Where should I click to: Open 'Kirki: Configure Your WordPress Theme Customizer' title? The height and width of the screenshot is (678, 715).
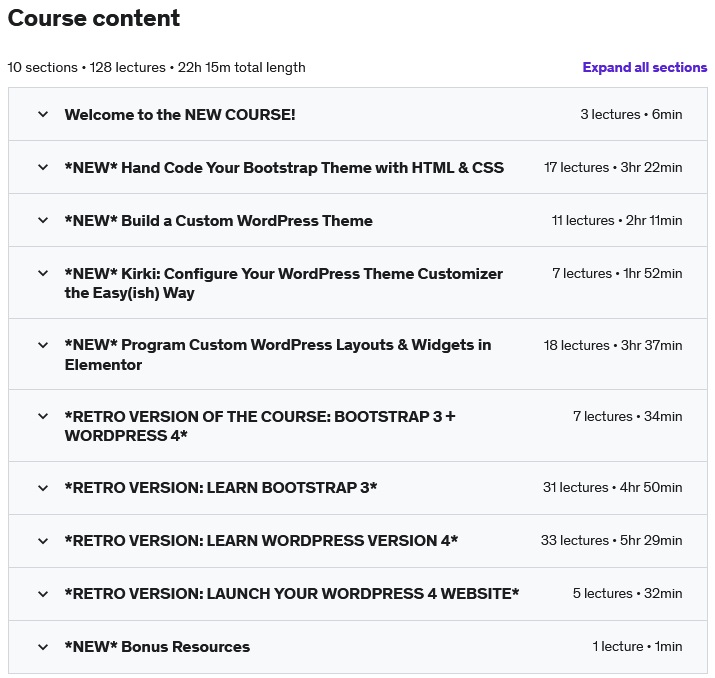pos(284,283)
